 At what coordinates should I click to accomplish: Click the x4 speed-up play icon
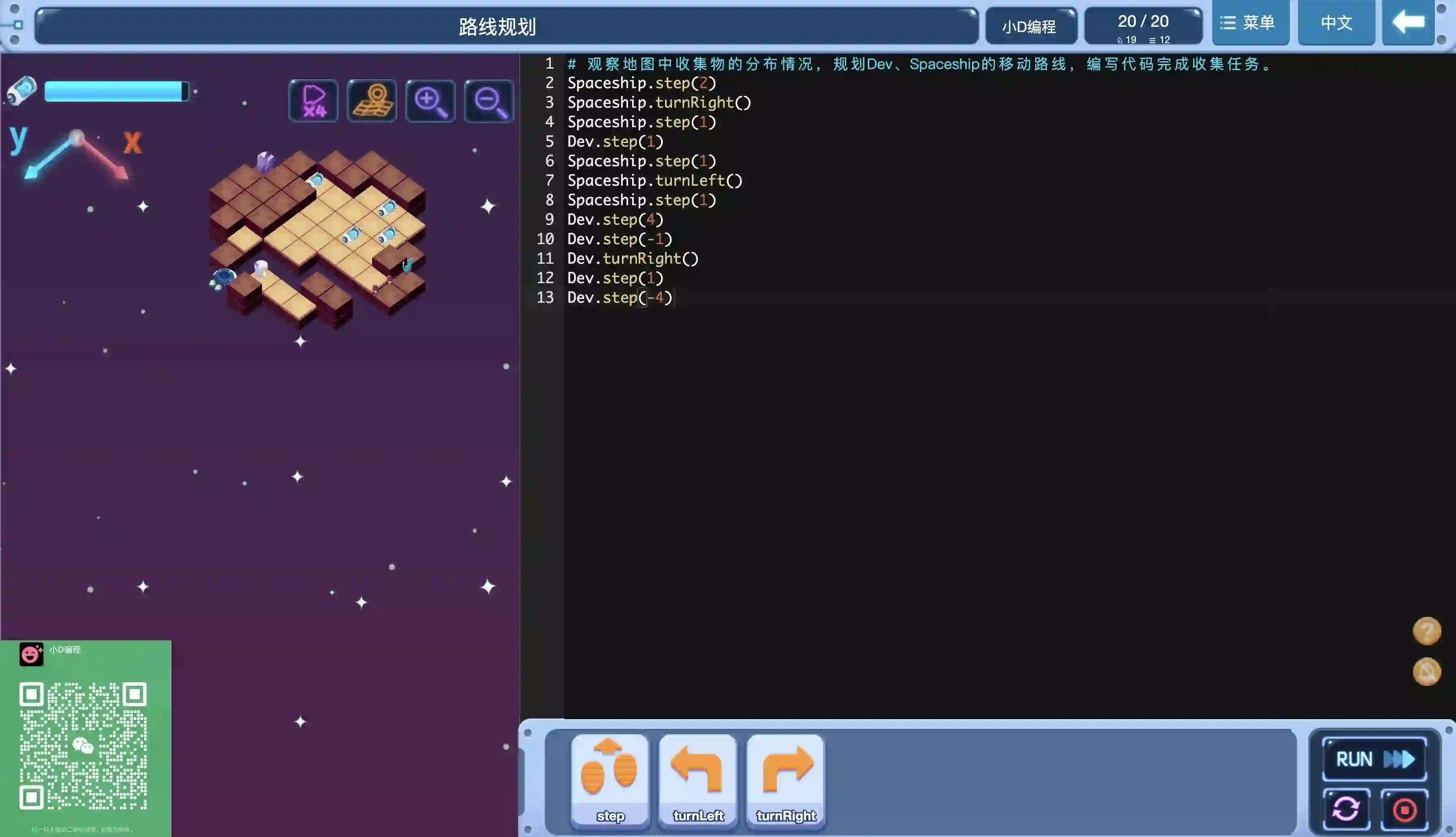click(313, 101)
